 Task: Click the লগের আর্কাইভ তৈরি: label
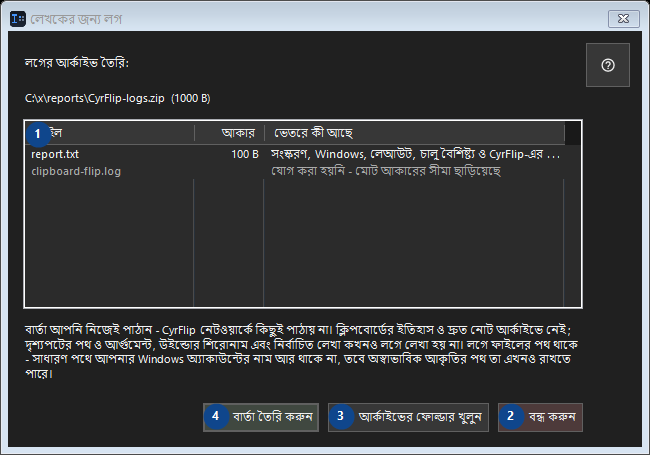pos(77,63)
